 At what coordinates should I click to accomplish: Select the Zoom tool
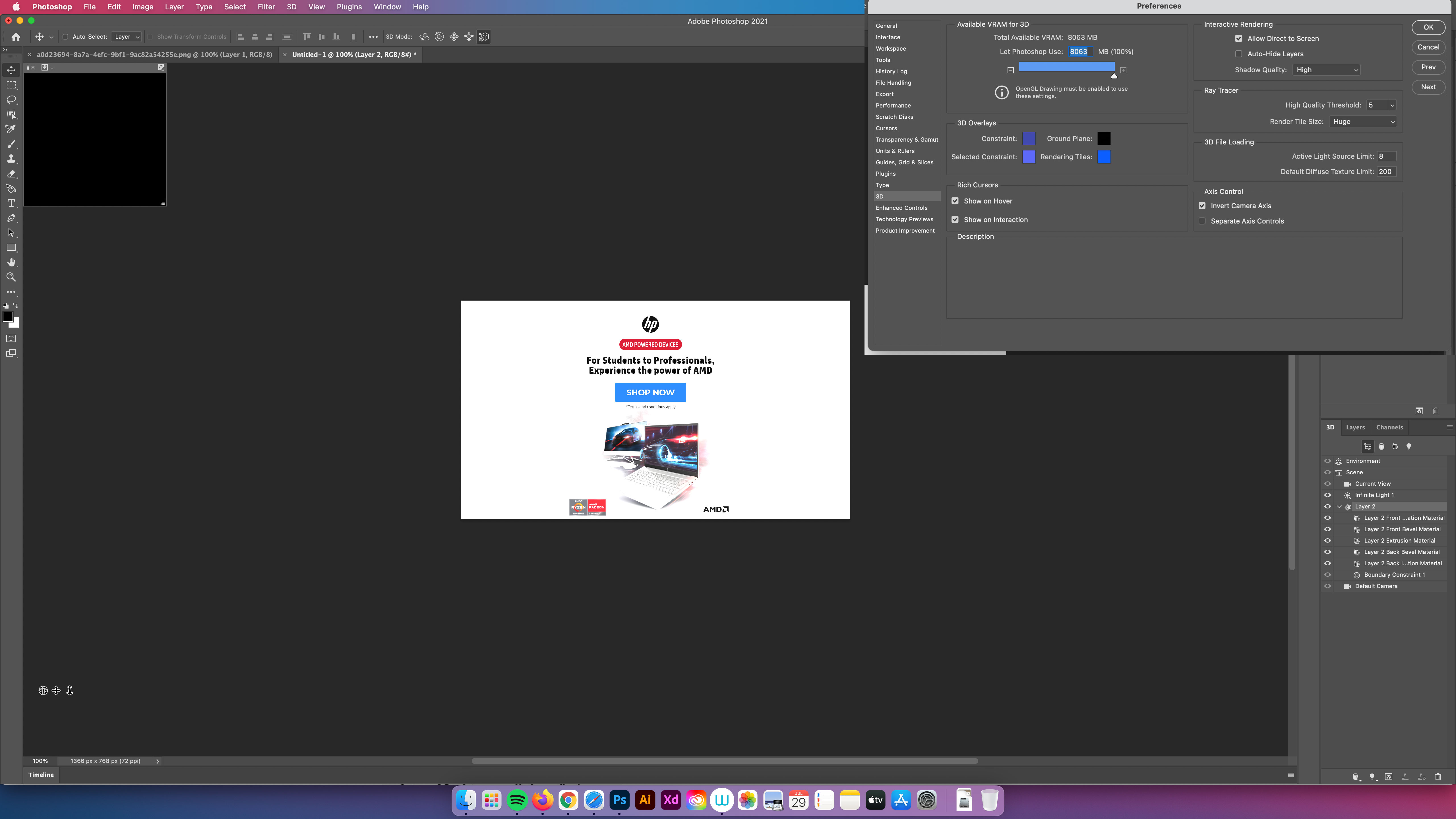(11, 277)
